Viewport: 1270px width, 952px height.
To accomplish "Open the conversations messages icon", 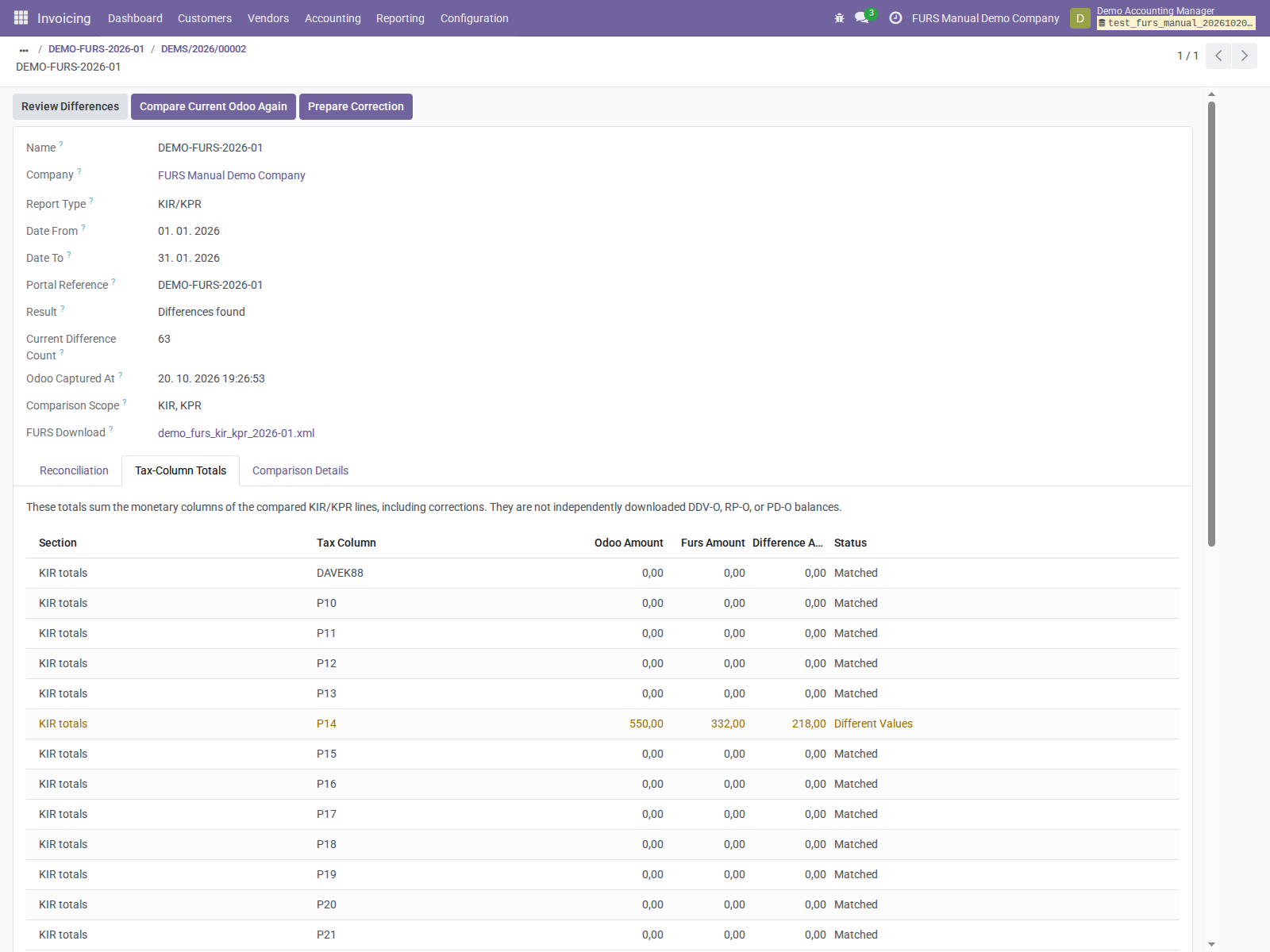I will point(864,17).
